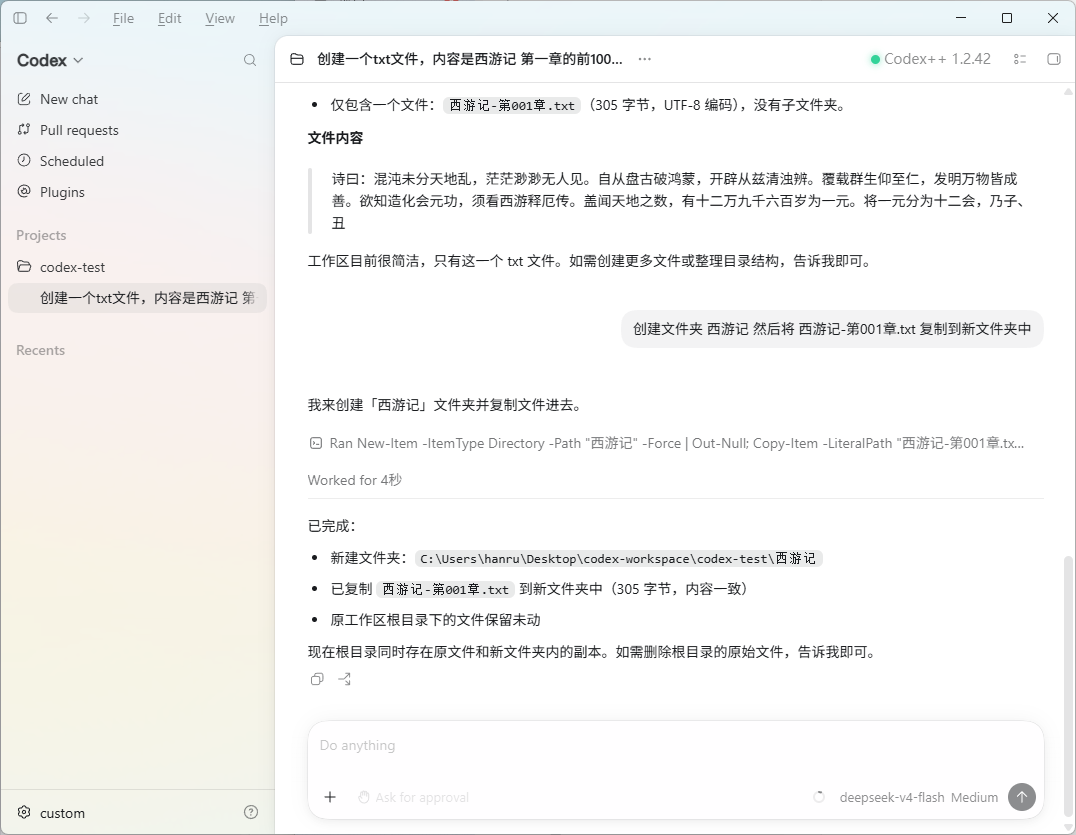Expand the Codex dropdown chevron
This screenshot has height=835, width=1076.
pyautogui.click(x=78, y=60)
